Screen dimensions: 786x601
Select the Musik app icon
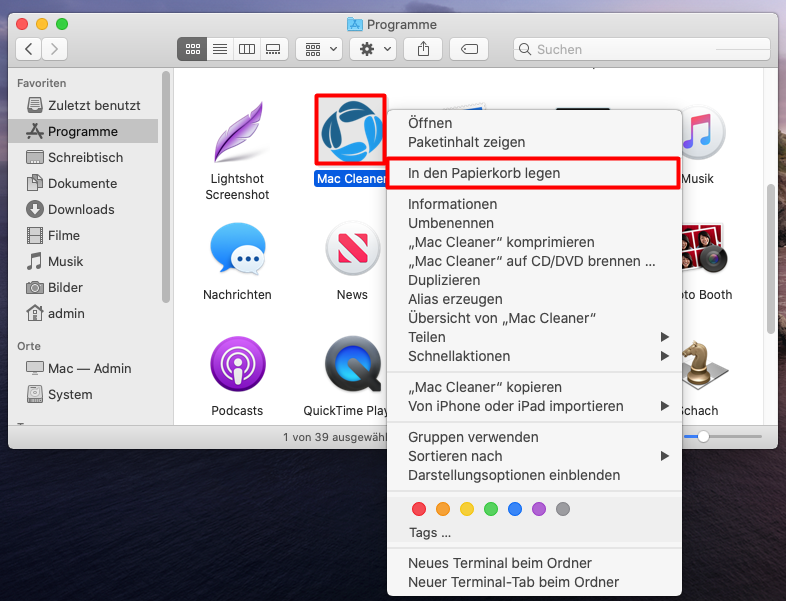click(704, 133)
